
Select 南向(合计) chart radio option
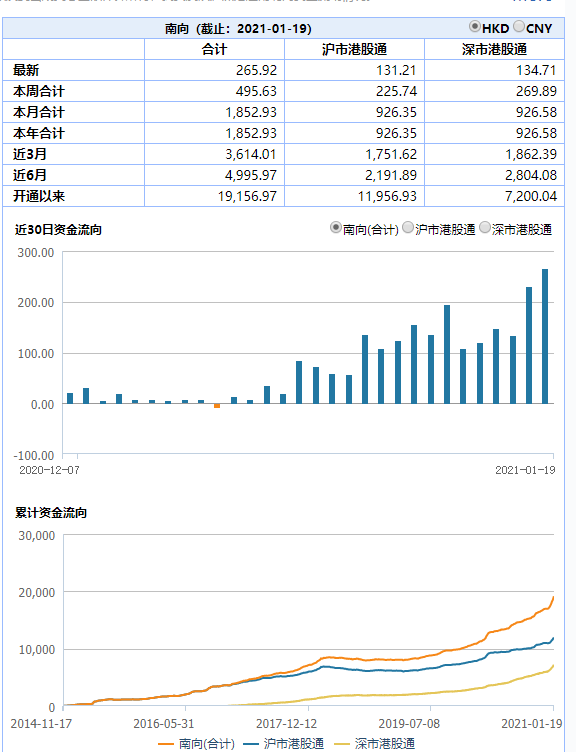click(x=336, y=227)
